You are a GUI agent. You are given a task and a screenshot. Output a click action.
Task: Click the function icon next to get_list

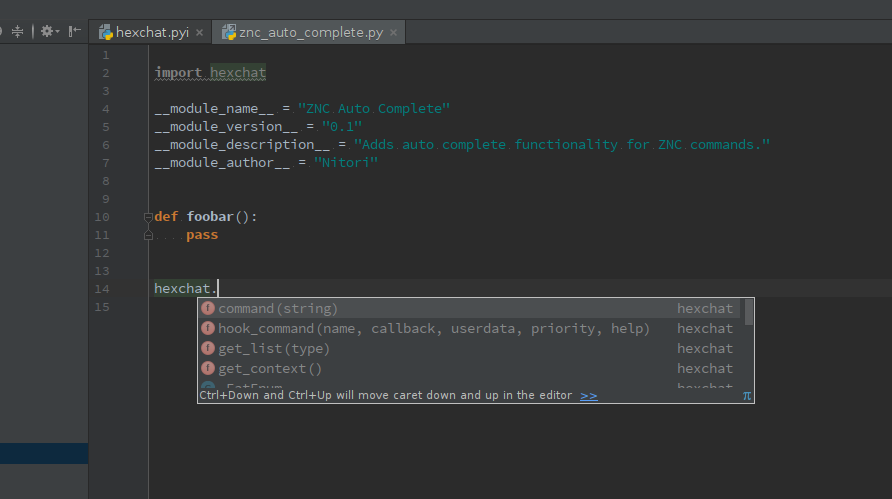click(x=208, y=349)
